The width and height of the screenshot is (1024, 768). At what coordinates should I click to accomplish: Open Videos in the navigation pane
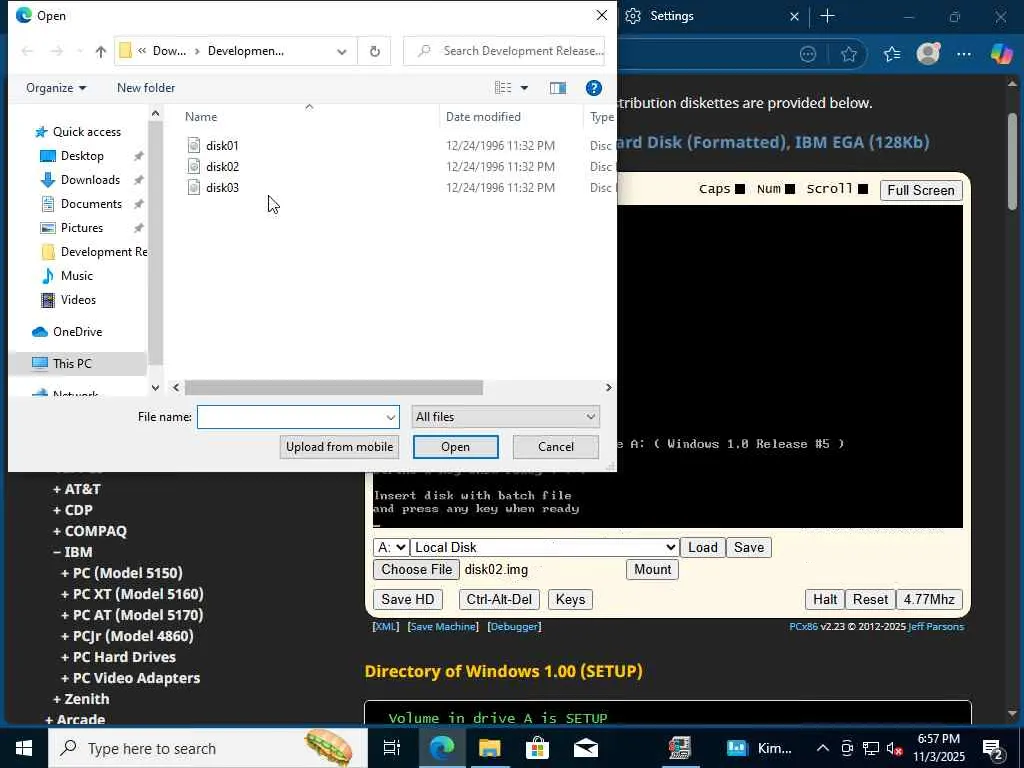point(78,300)
